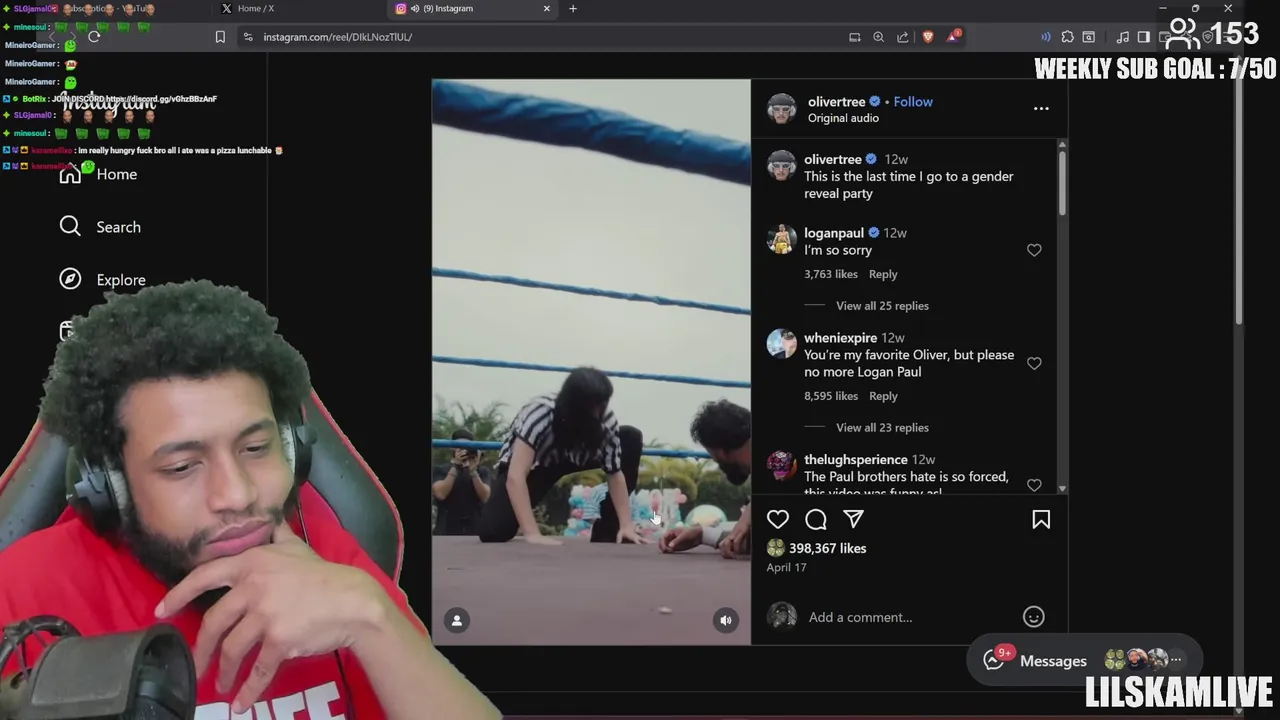Open olivertree avatar next to the caption

pos(781,167)
